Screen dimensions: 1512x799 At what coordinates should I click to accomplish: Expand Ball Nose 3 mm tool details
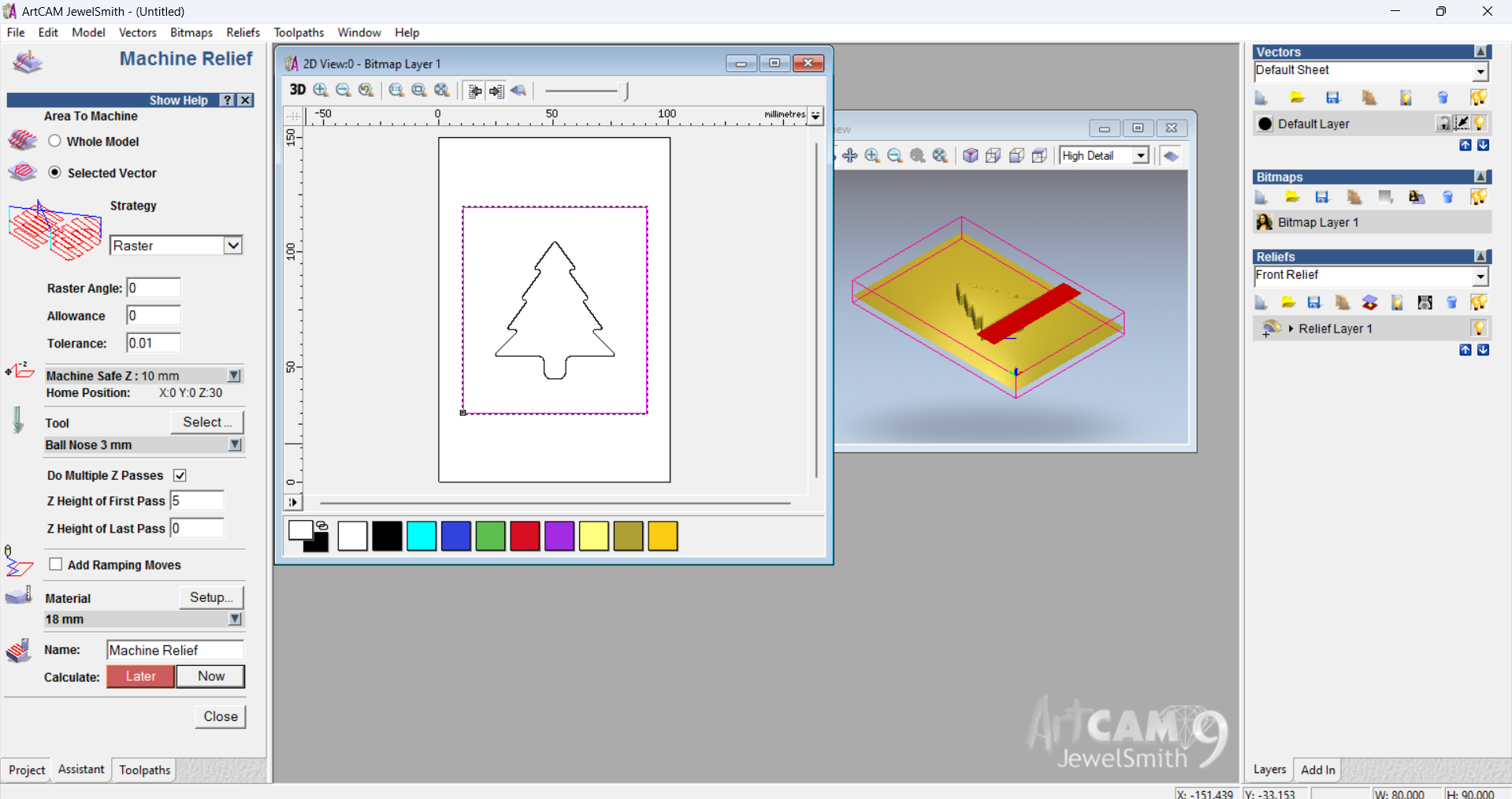(235, 445)
